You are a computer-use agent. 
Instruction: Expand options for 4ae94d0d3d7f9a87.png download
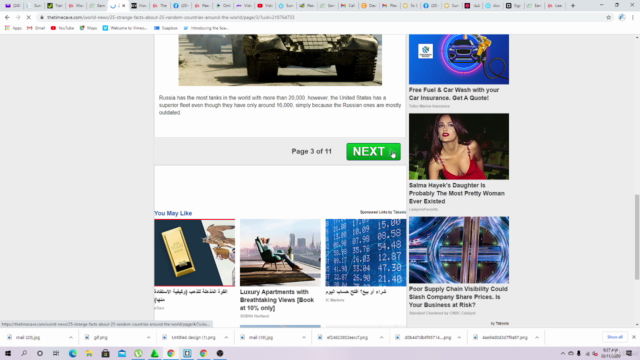(x=537, y=338)
